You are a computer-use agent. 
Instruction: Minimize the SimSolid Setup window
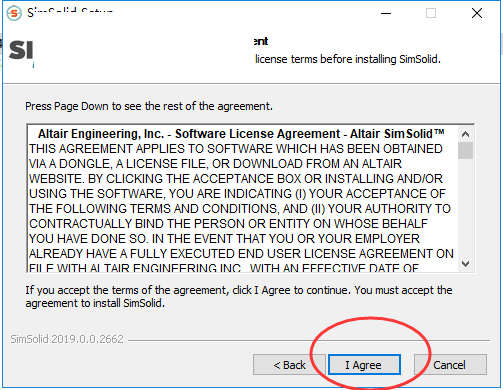click(x=386, y=13)
